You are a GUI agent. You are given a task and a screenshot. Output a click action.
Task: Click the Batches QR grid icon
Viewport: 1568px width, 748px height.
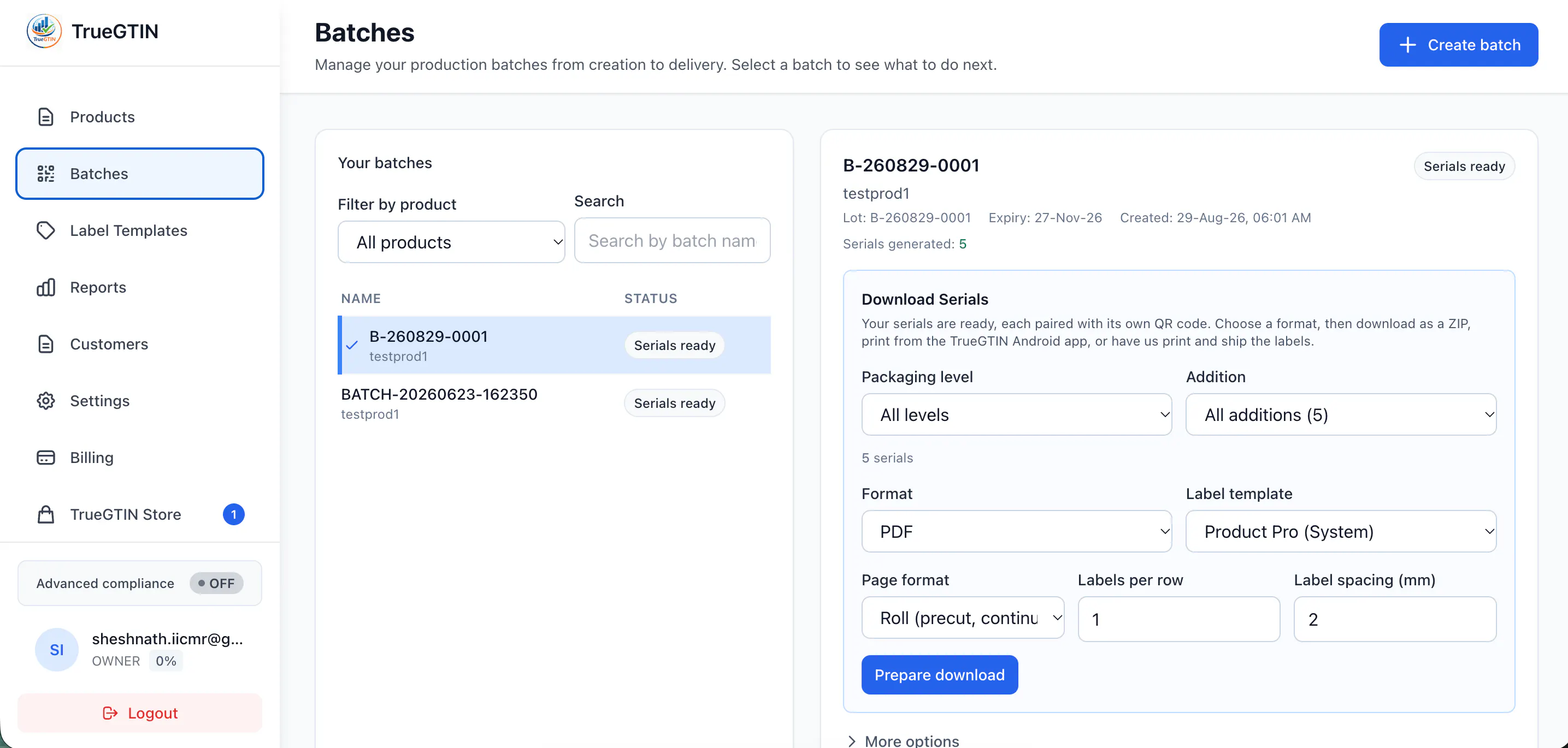pyautogui.click(x=46, y=174)
